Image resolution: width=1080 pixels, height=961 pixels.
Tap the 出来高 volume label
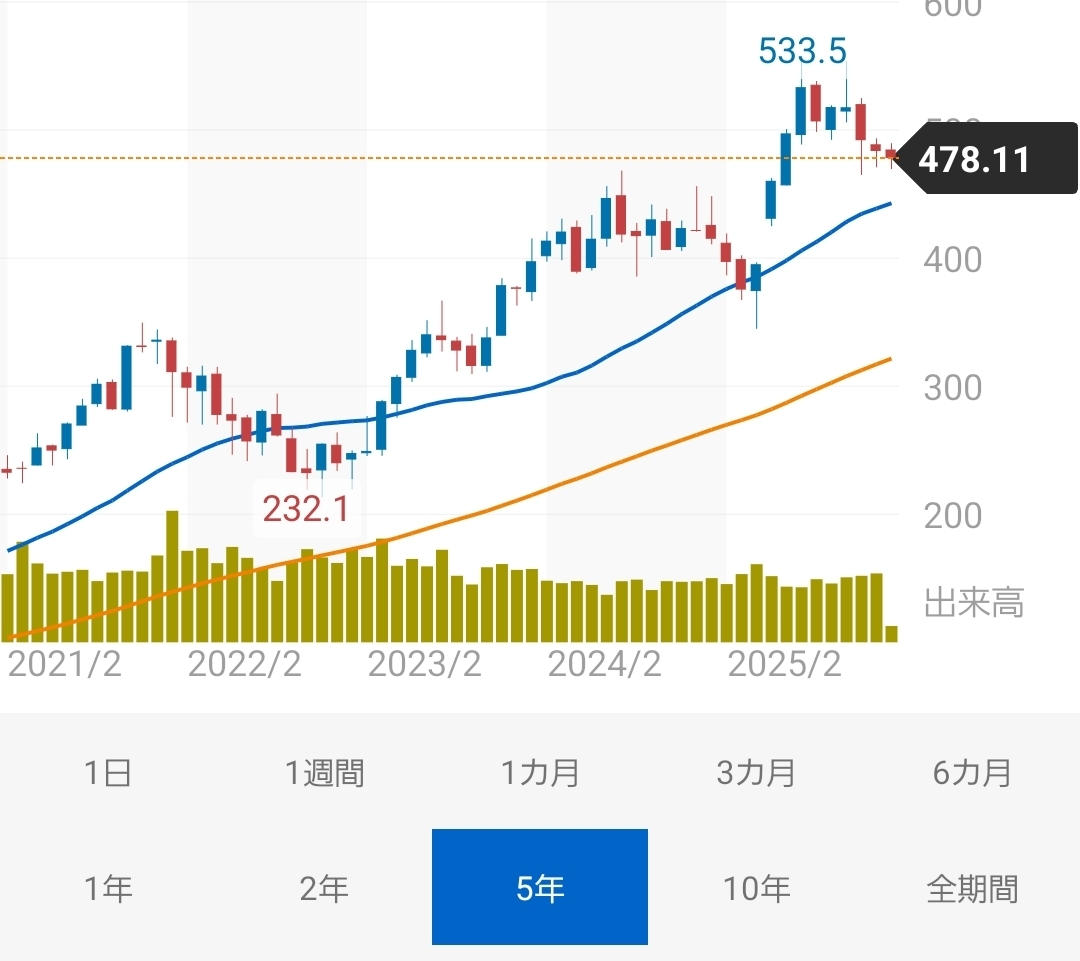tap(974, 604)
